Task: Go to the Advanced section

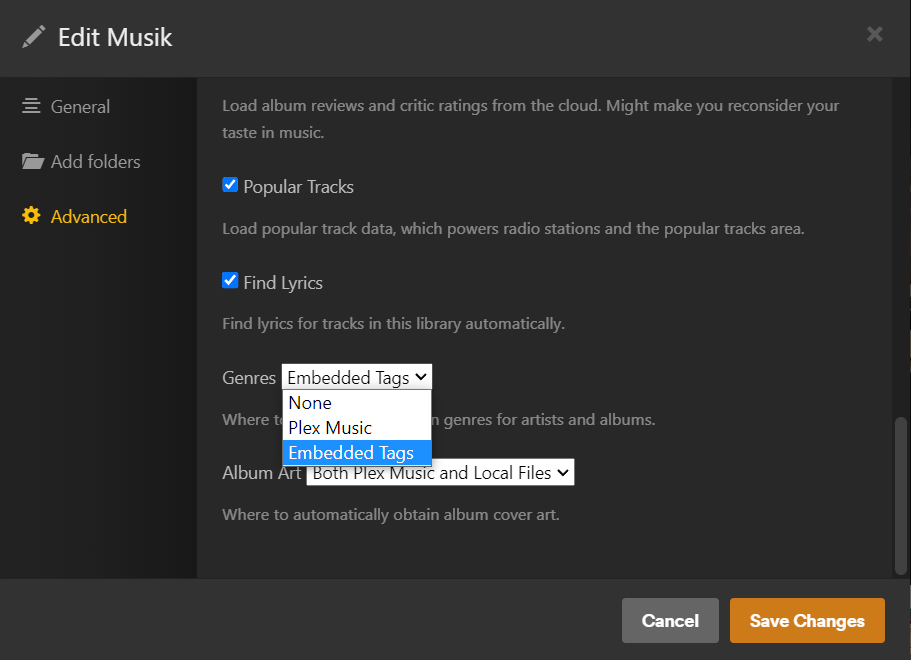Action: pos(88,217)
